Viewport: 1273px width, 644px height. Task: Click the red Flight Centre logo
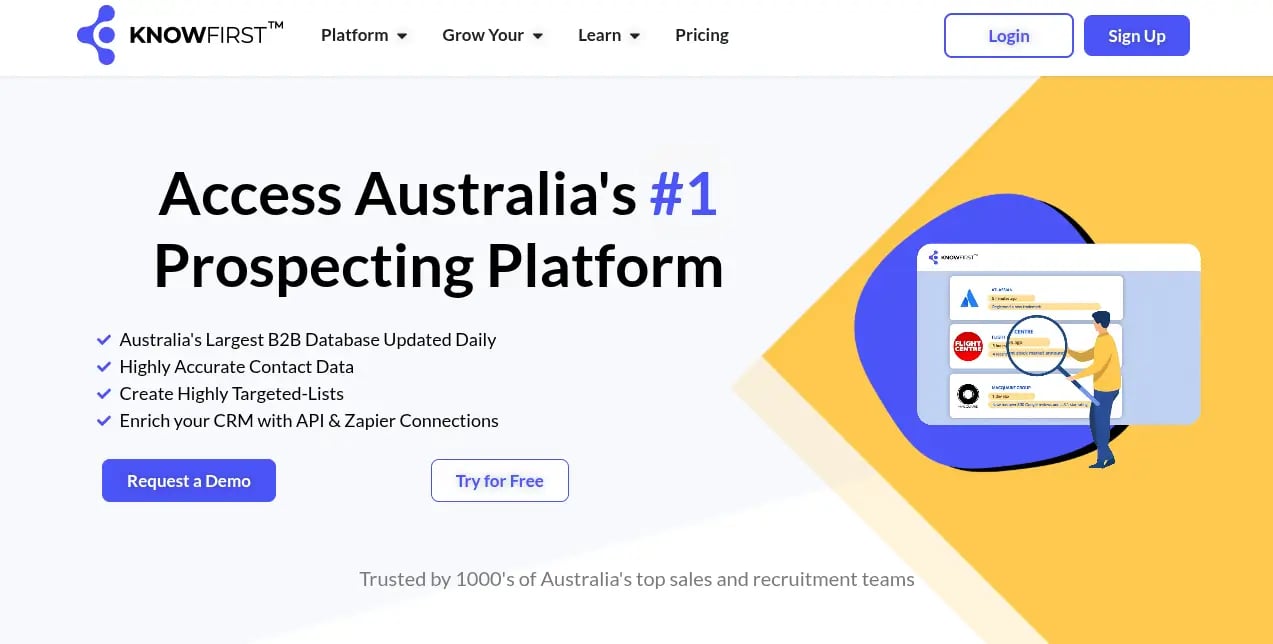[x=968, y=347]
